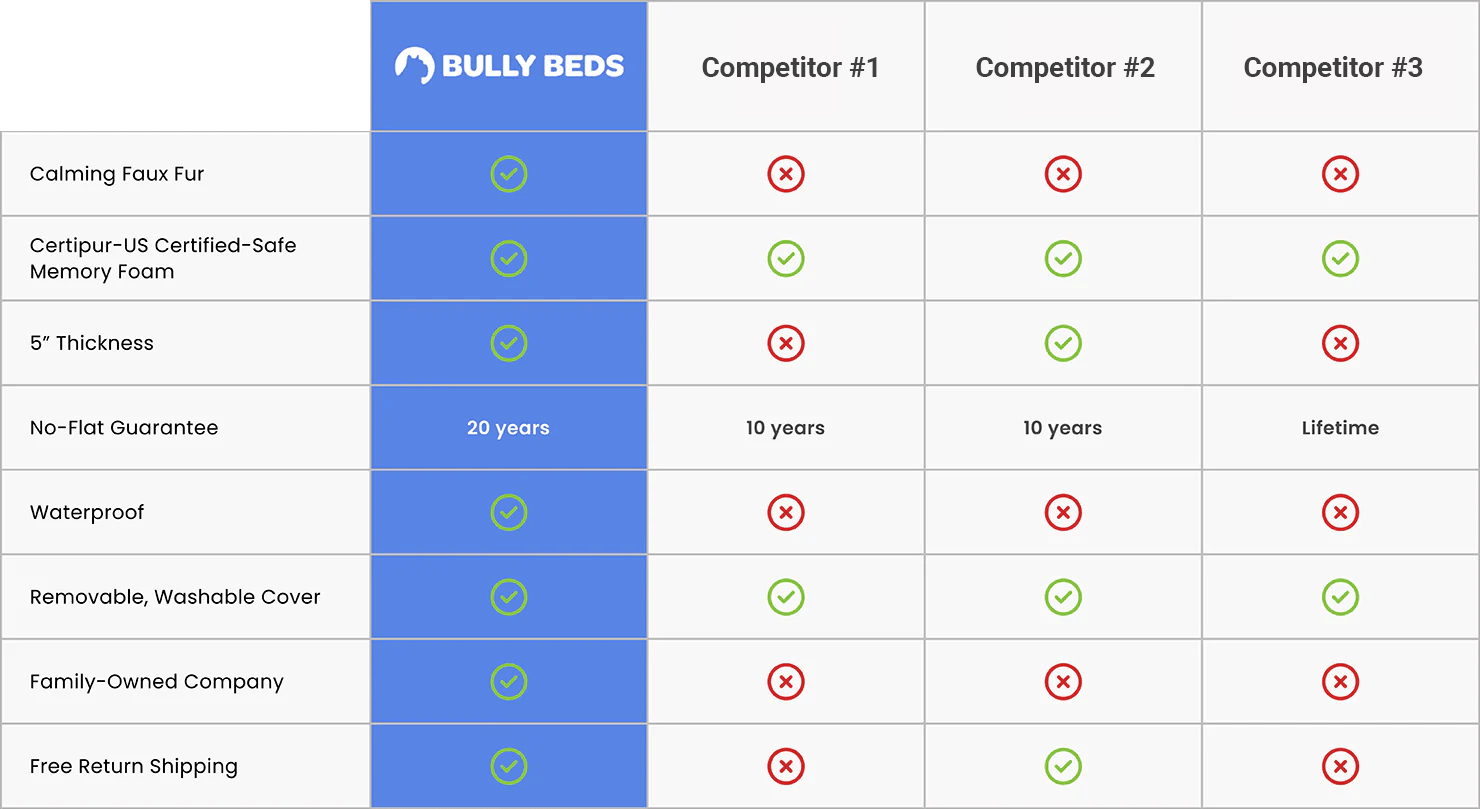
Task: Click Competitor #2 red X for Family-Owned Company
Action: coord(1063,682)
